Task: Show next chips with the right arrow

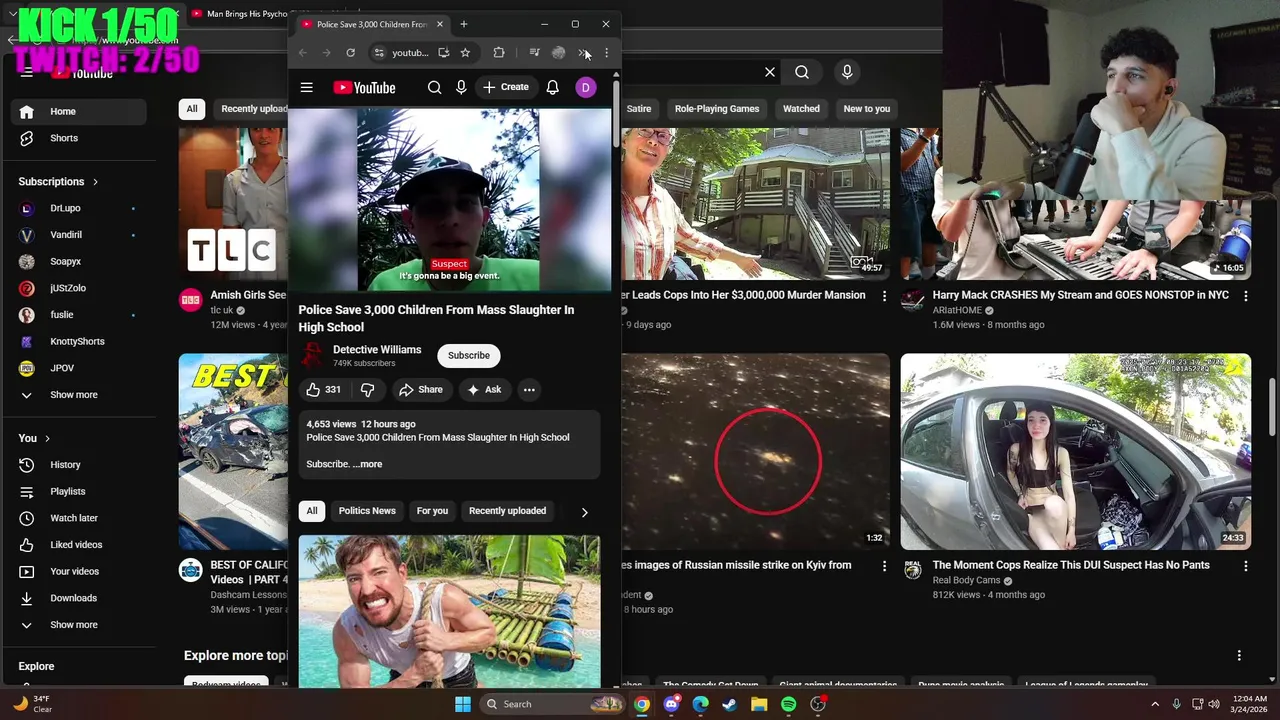Action: click(x=584, y=512)
